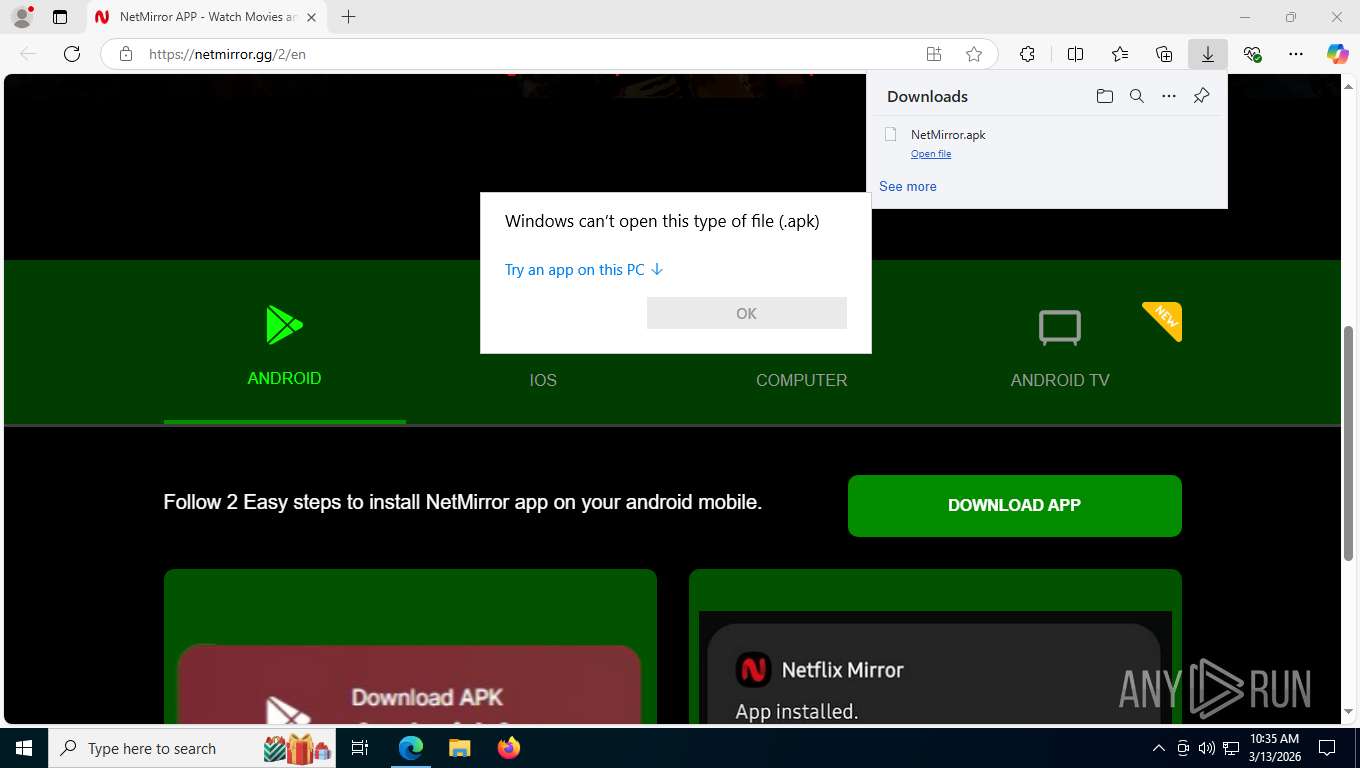Viewport: 1360px width, 768px height.
Task: Open a new browser tab
Action: (x=348, y=17)
